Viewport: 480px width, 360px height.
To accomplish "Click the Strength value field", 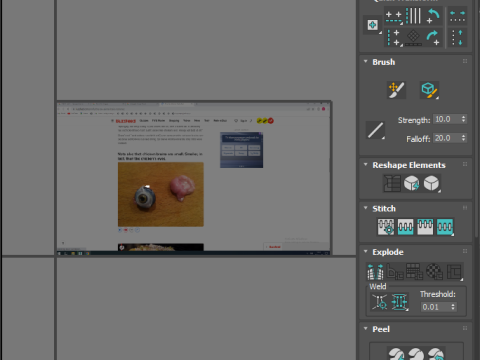I will point(446,119).
